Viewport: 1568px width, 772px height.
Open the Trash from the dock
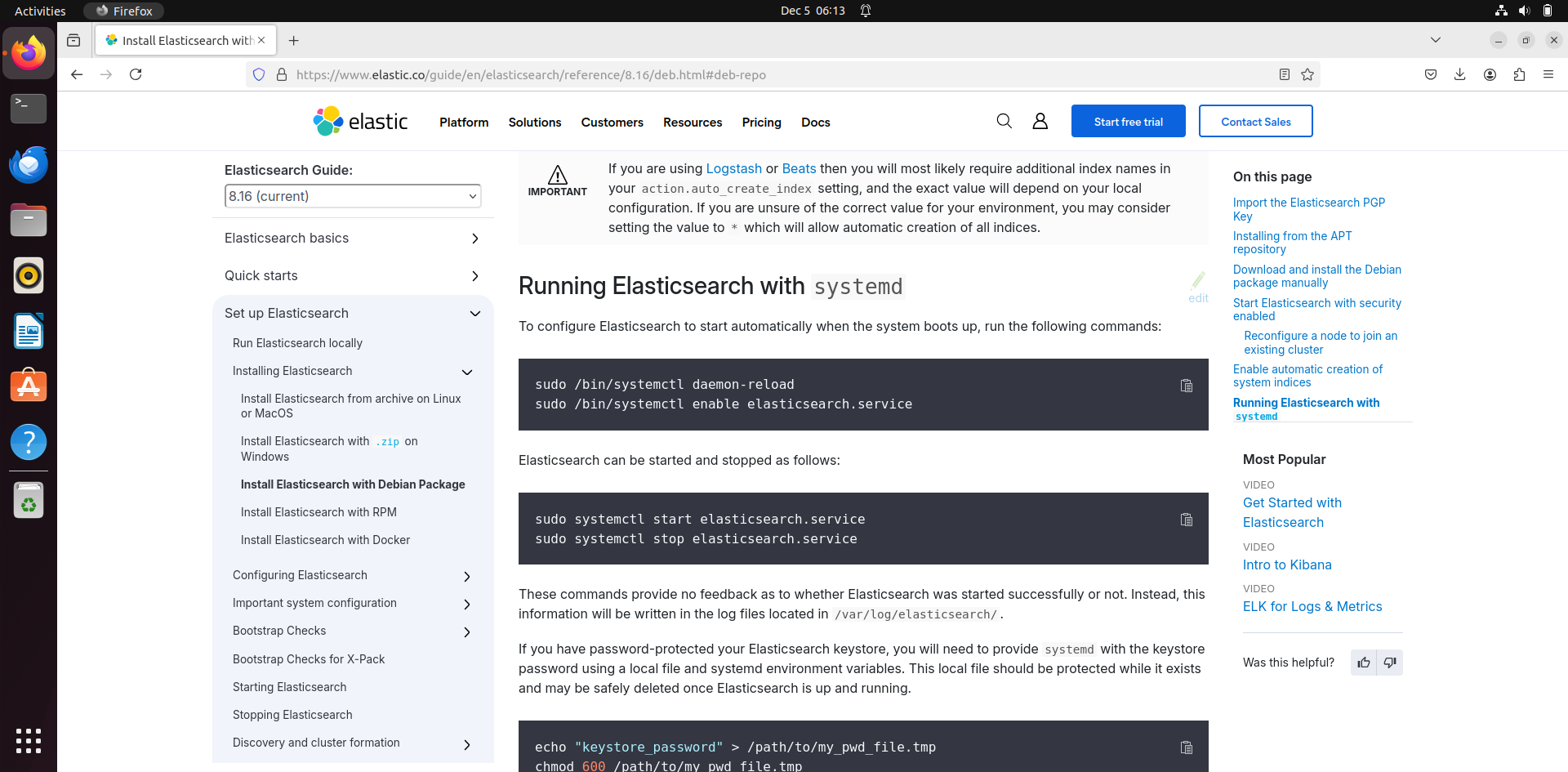pos(29,500)
